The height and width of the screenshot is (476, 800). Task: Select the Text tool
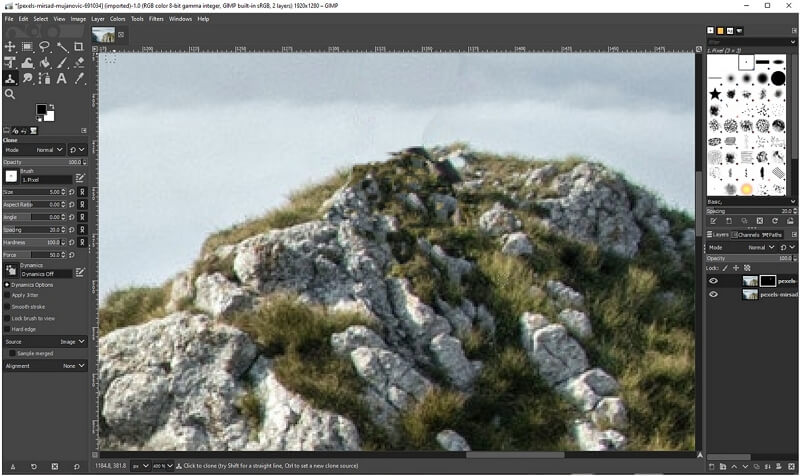(62, 79)
